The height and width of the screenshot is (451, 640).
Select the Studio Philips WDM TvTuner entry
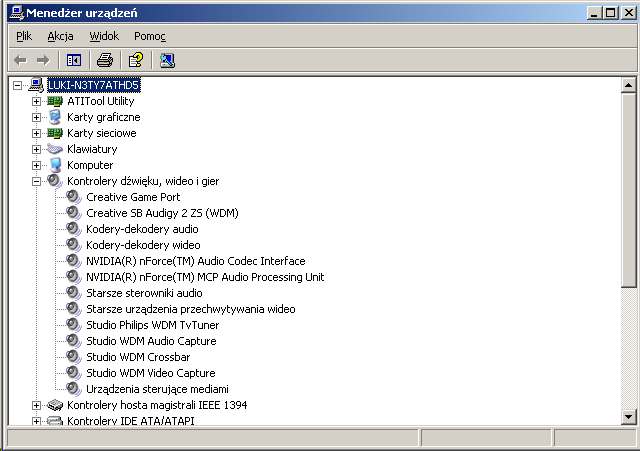tap(152, 325)
